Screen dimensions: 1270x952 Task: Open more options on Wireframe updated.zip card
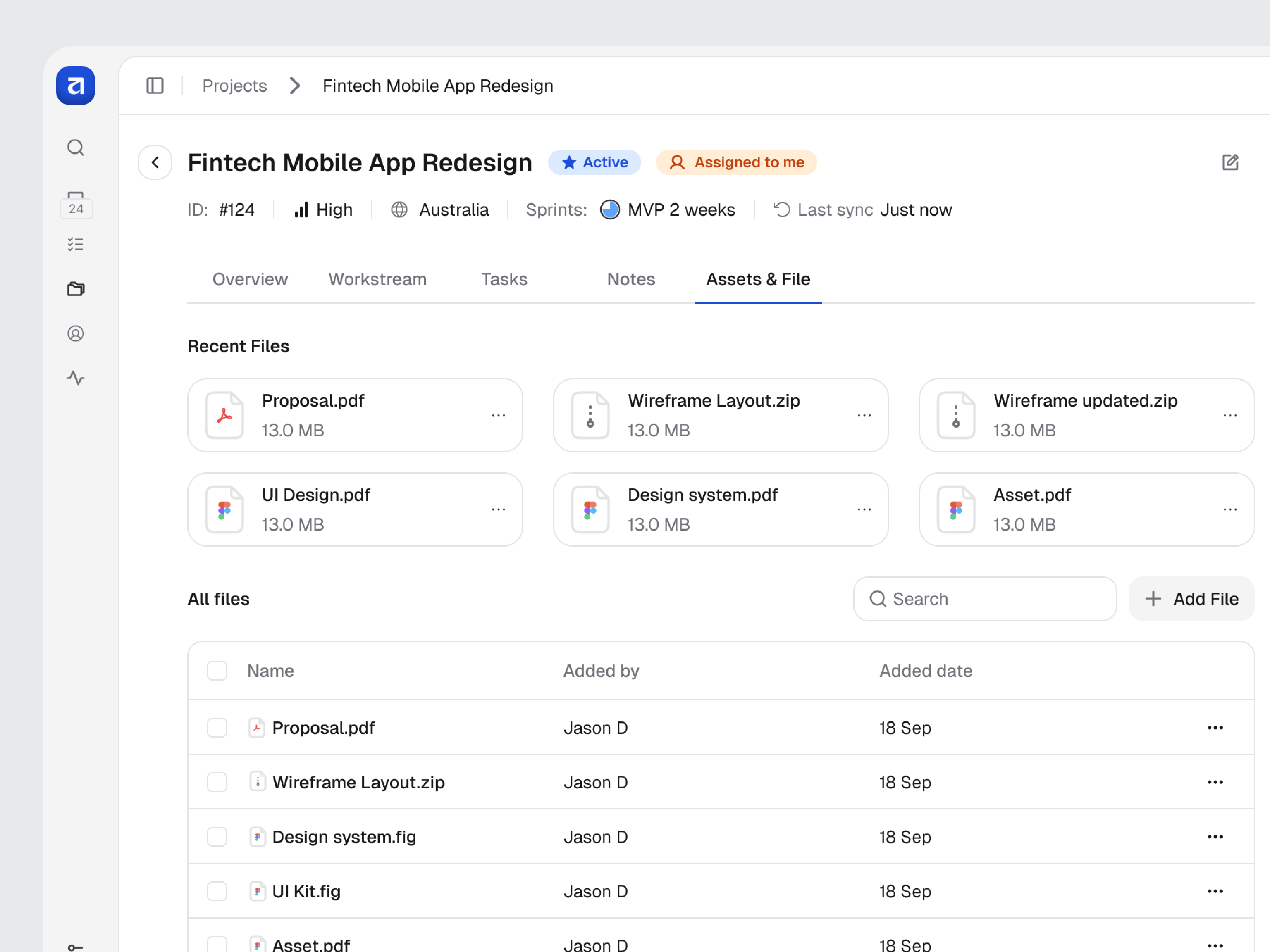pyautogui.click(x=1230, y=415)
